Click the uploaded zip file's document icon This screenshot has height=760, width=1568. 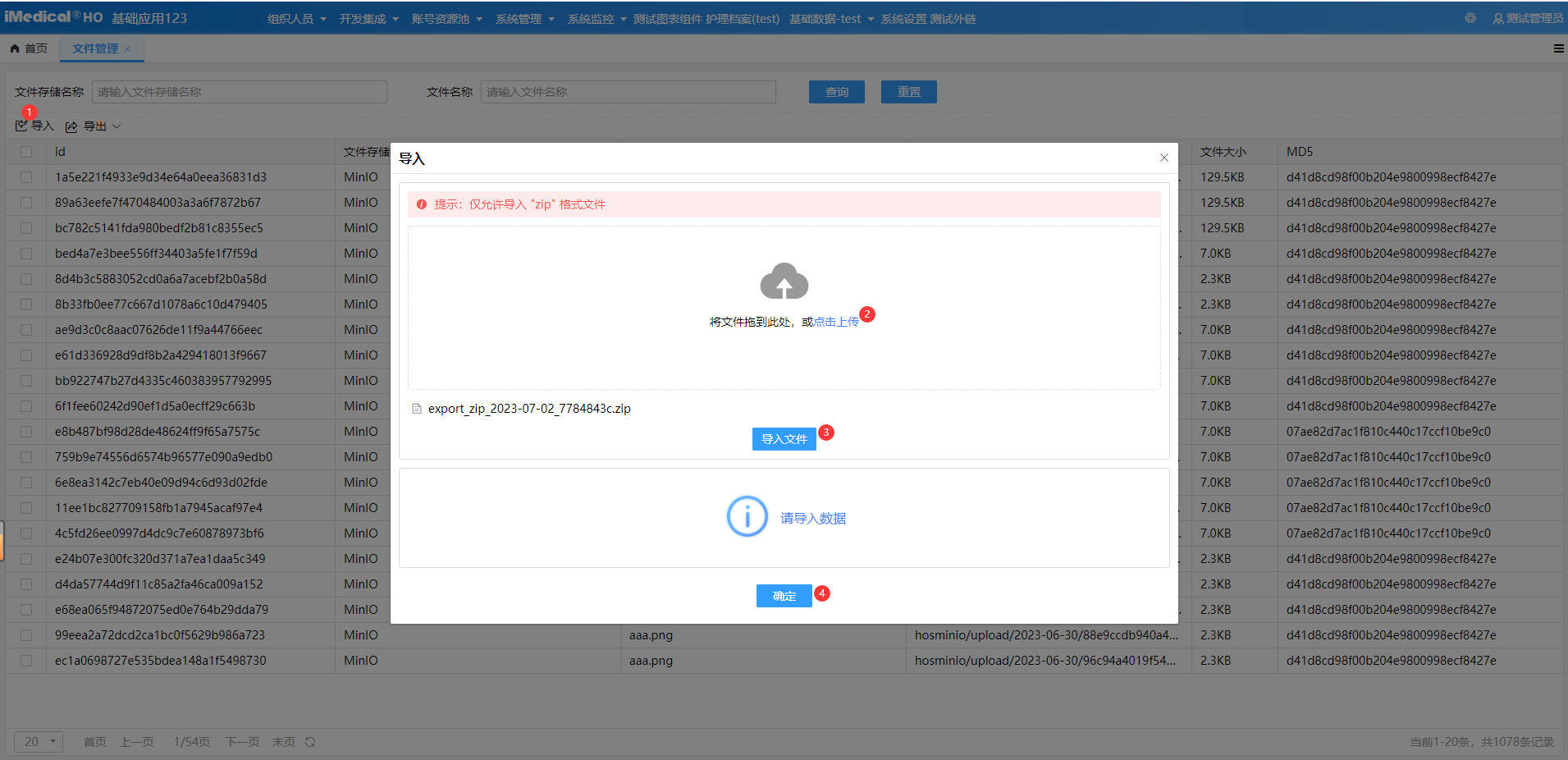(417, 409)
